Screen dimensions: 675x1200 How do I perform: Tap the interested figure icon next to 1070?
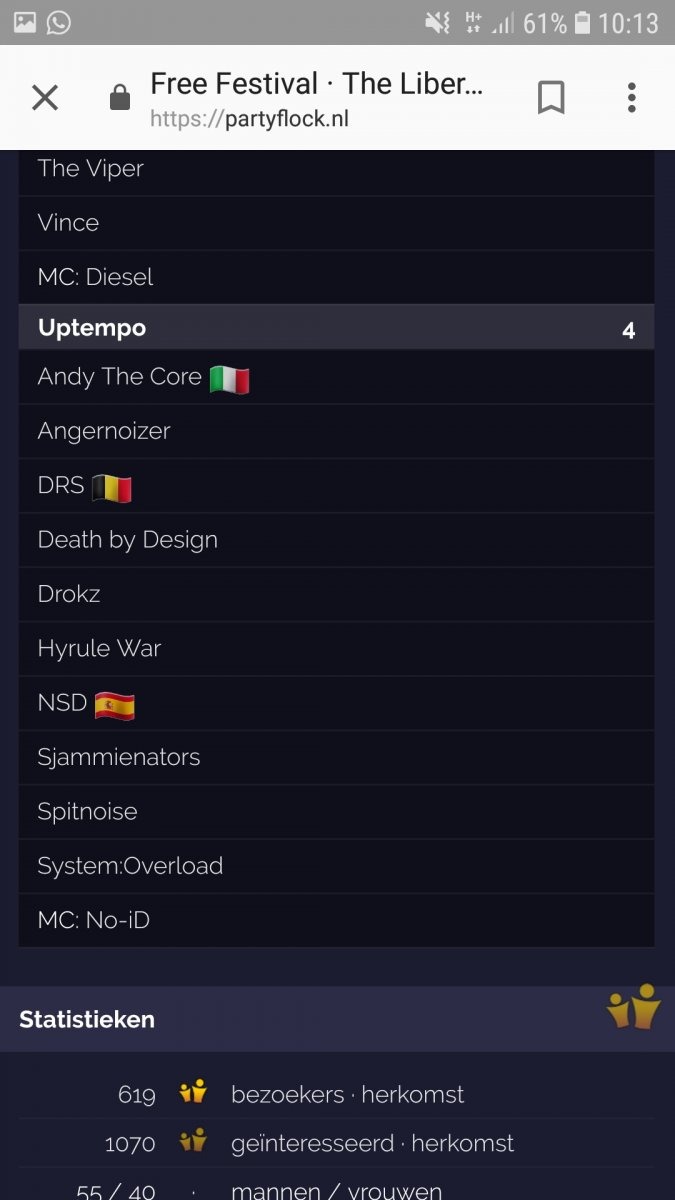[192, 1143]
